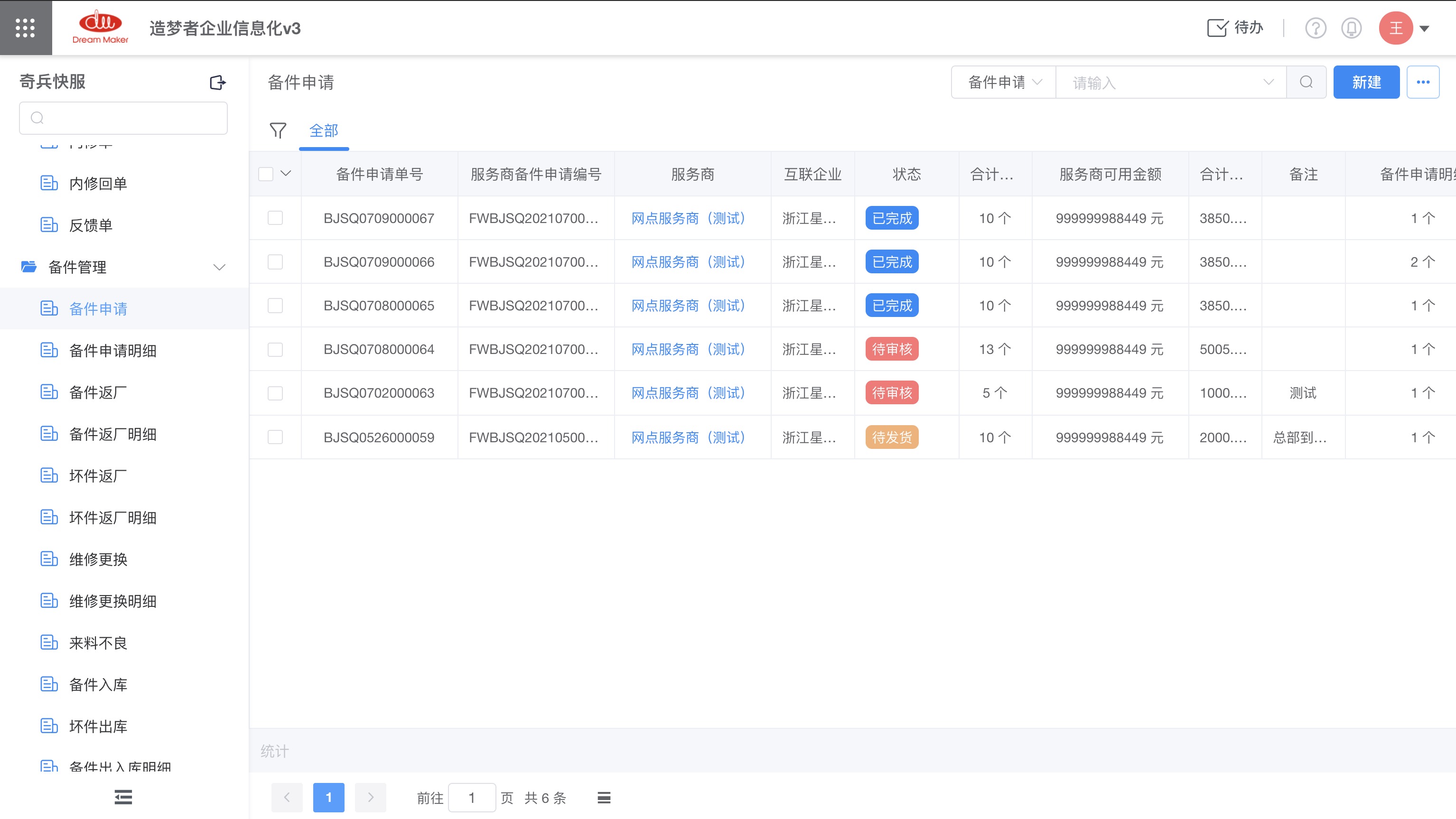Open 备件申请明细 in the sidebar
Viewport: 1456px width, 819px height.
pos(112,351)
